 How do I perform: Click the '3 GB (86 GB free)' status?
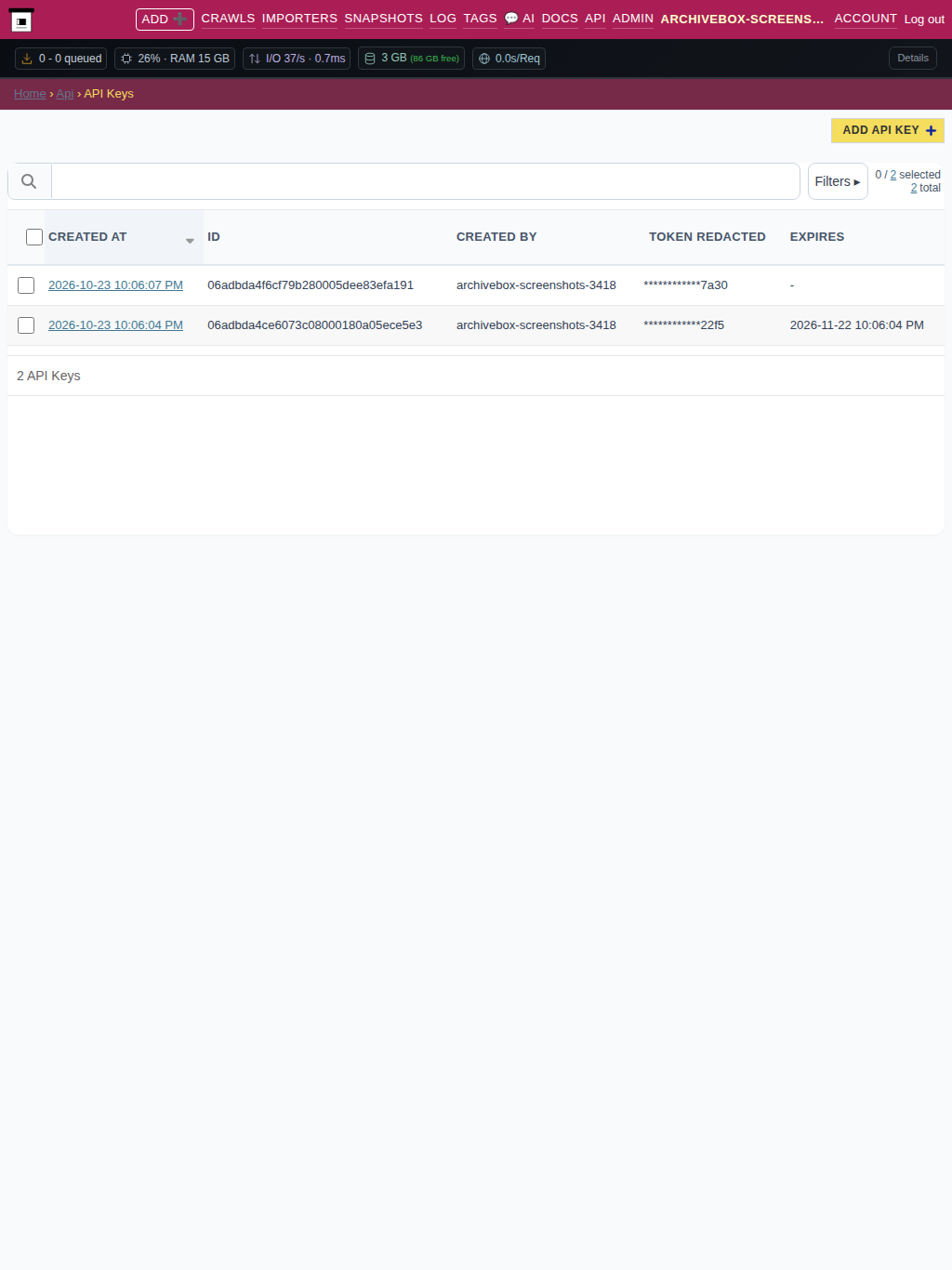[411, 59]
